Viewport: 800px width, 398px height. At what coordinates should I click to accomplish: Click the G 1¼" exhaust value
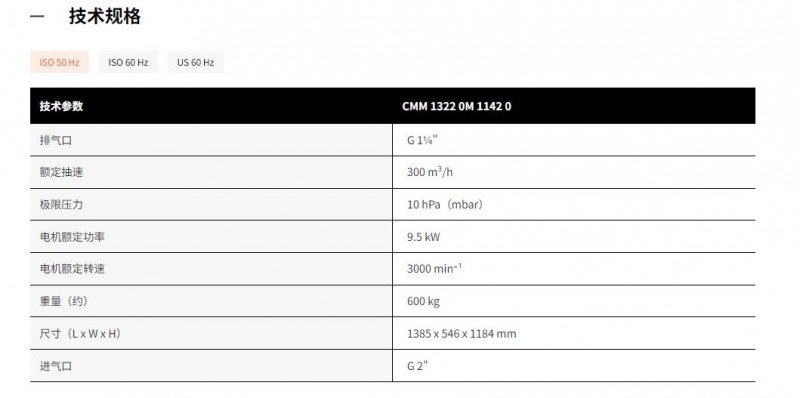tap(422, 140)
